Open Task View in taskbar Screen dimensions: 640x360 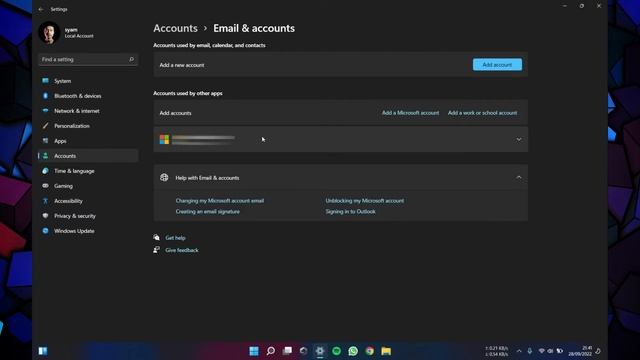pos(287,351)
